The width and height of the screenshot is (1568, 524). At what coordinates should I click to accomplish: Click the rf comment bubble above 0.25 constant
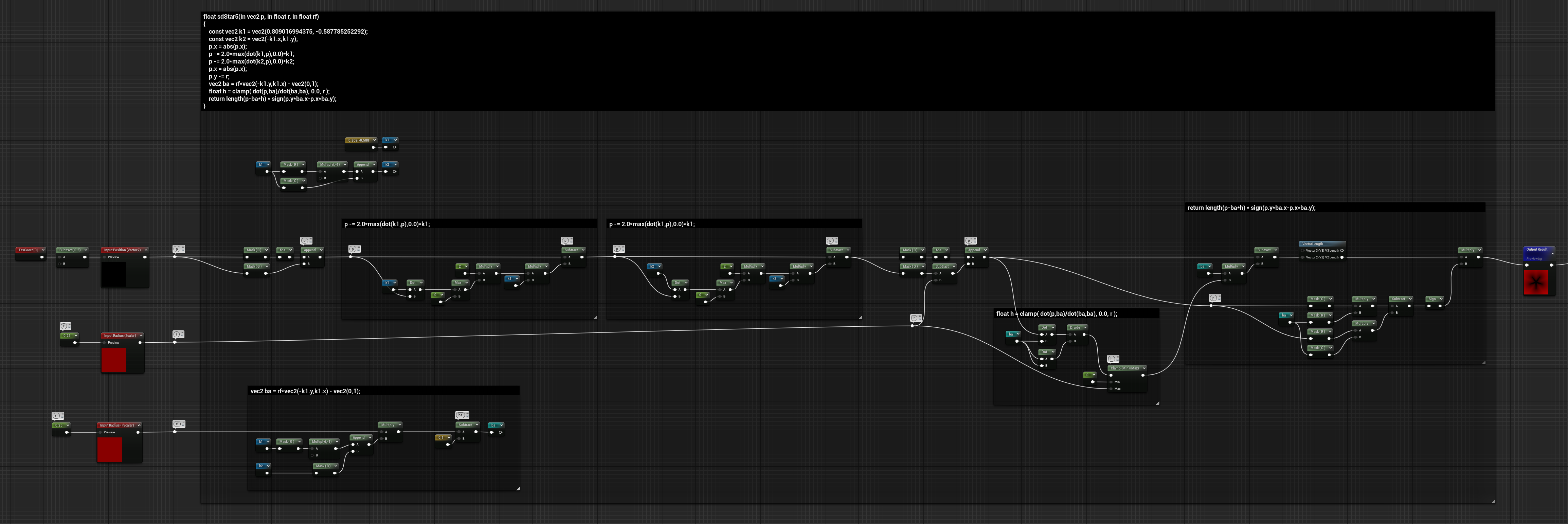[x=58, y=416]
